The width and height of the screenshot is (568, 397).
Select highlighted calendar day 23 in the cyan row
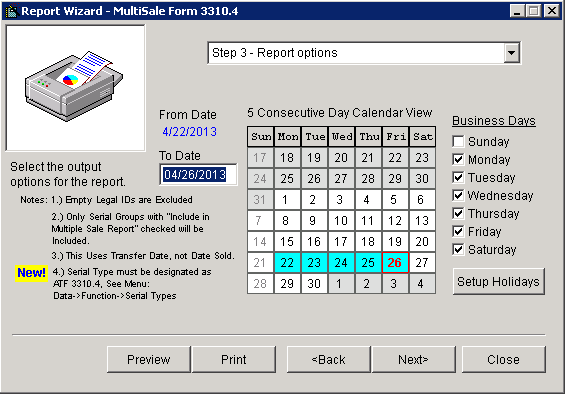314,263
